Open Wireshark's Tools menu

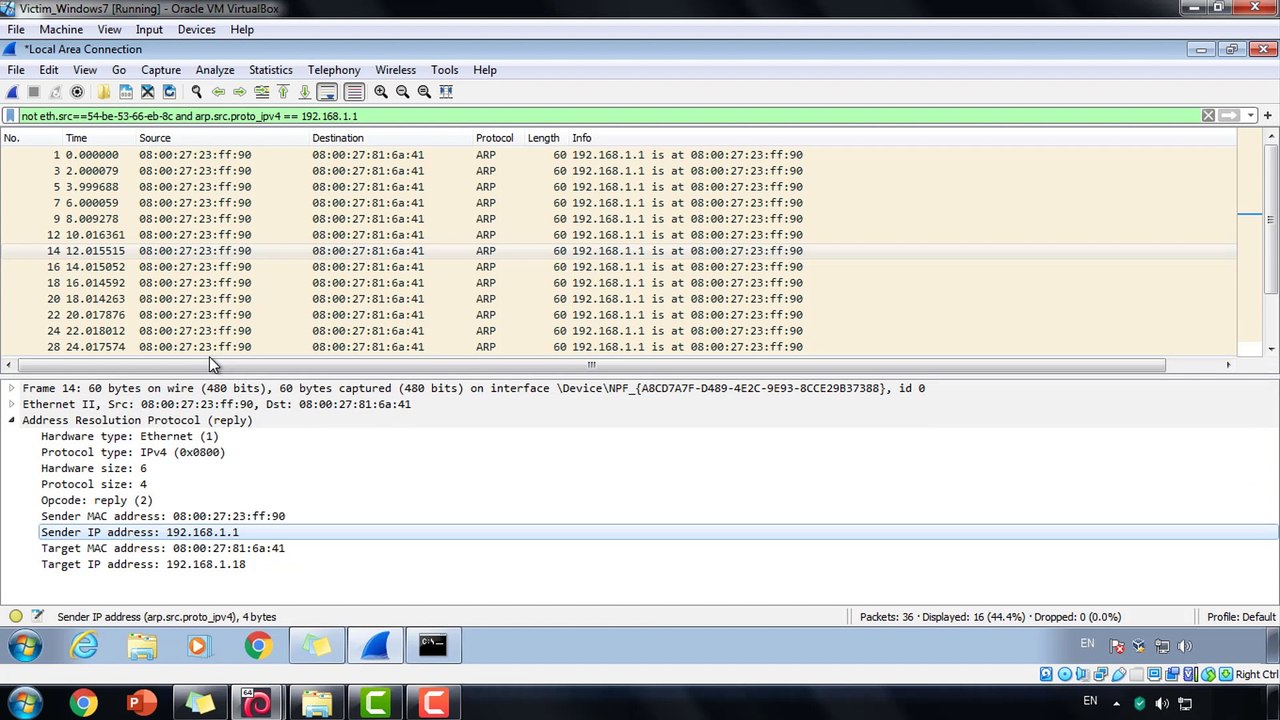444,70
